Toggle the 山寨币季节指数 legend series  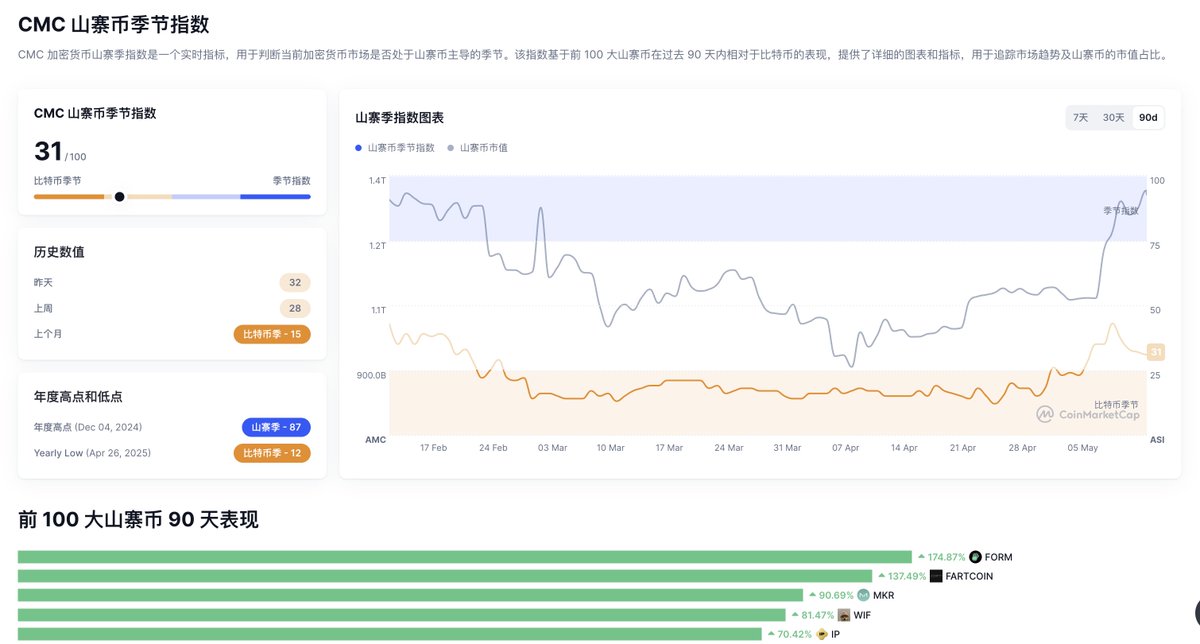point(395,148)
